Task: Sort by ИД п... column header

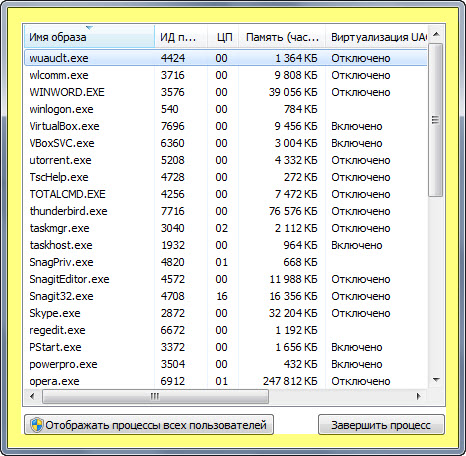Action: coord(181,37)
